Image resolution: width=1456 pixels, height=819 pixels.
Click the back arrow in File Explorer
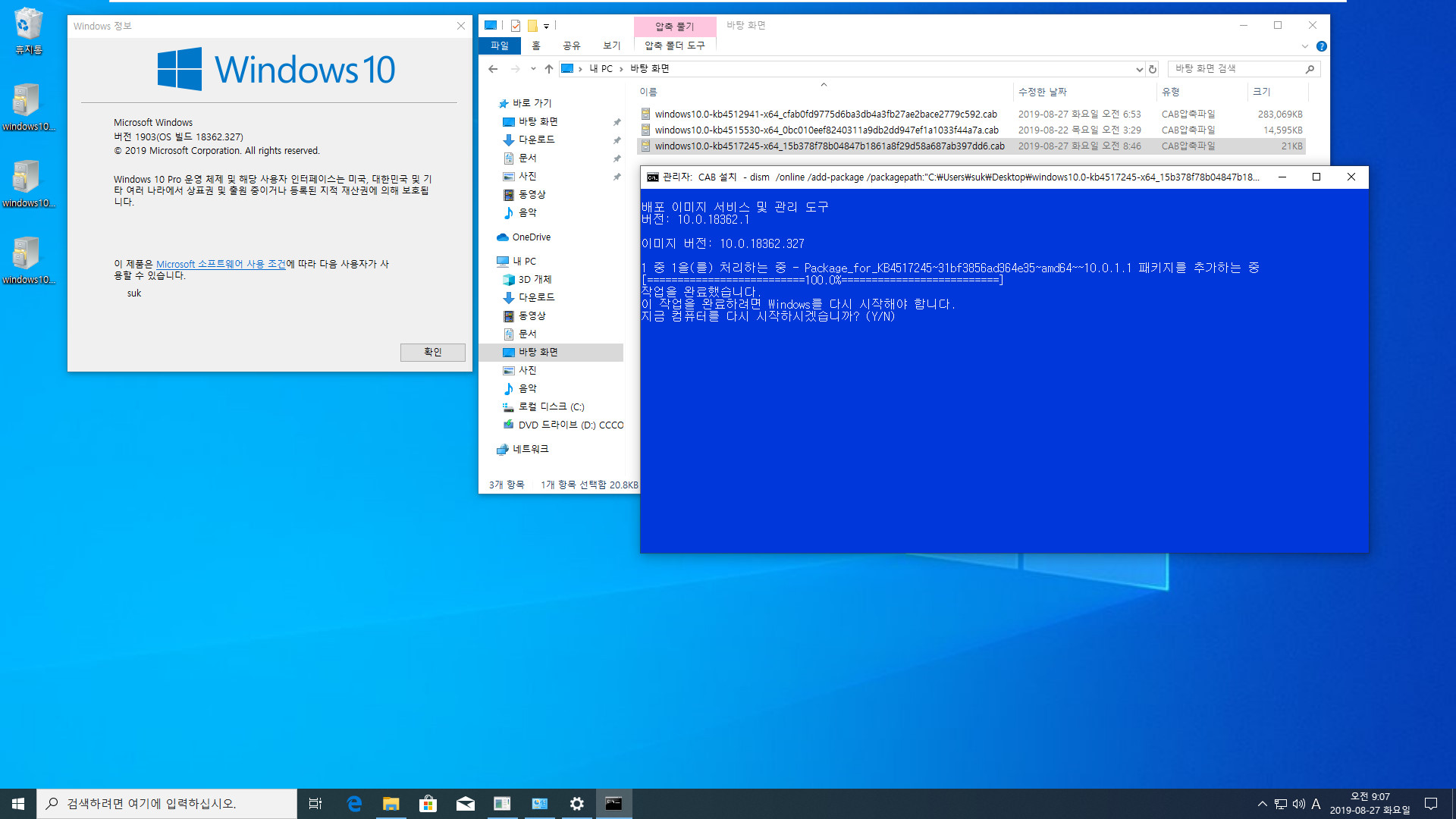(493, 69)
